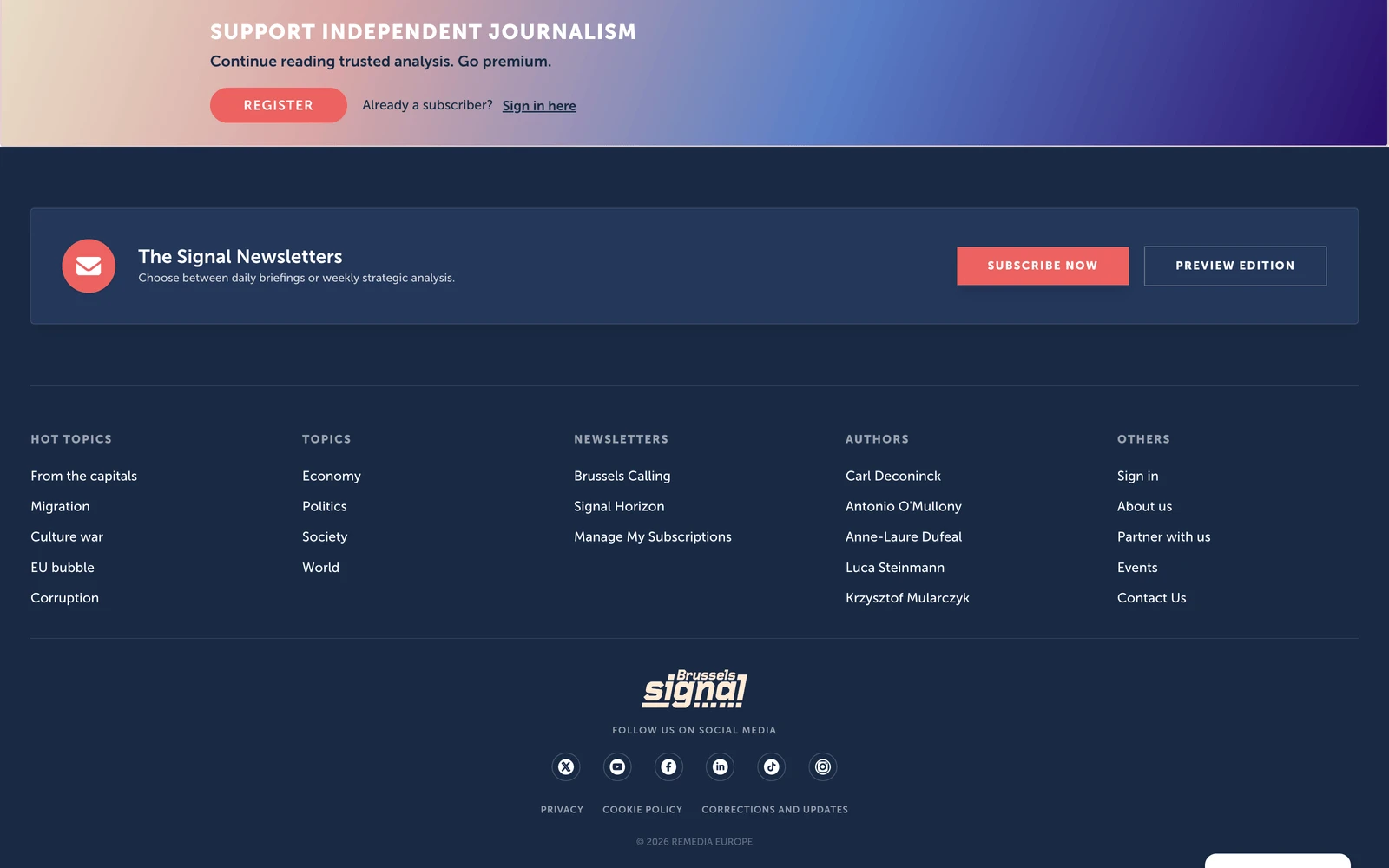
Task: Go to the Politics topic
Action: (325, 506)
